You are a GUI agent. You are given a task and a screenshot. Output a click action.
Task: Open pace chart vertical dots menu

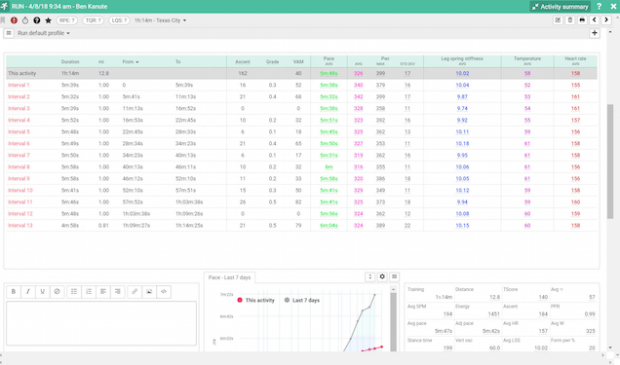370,277
